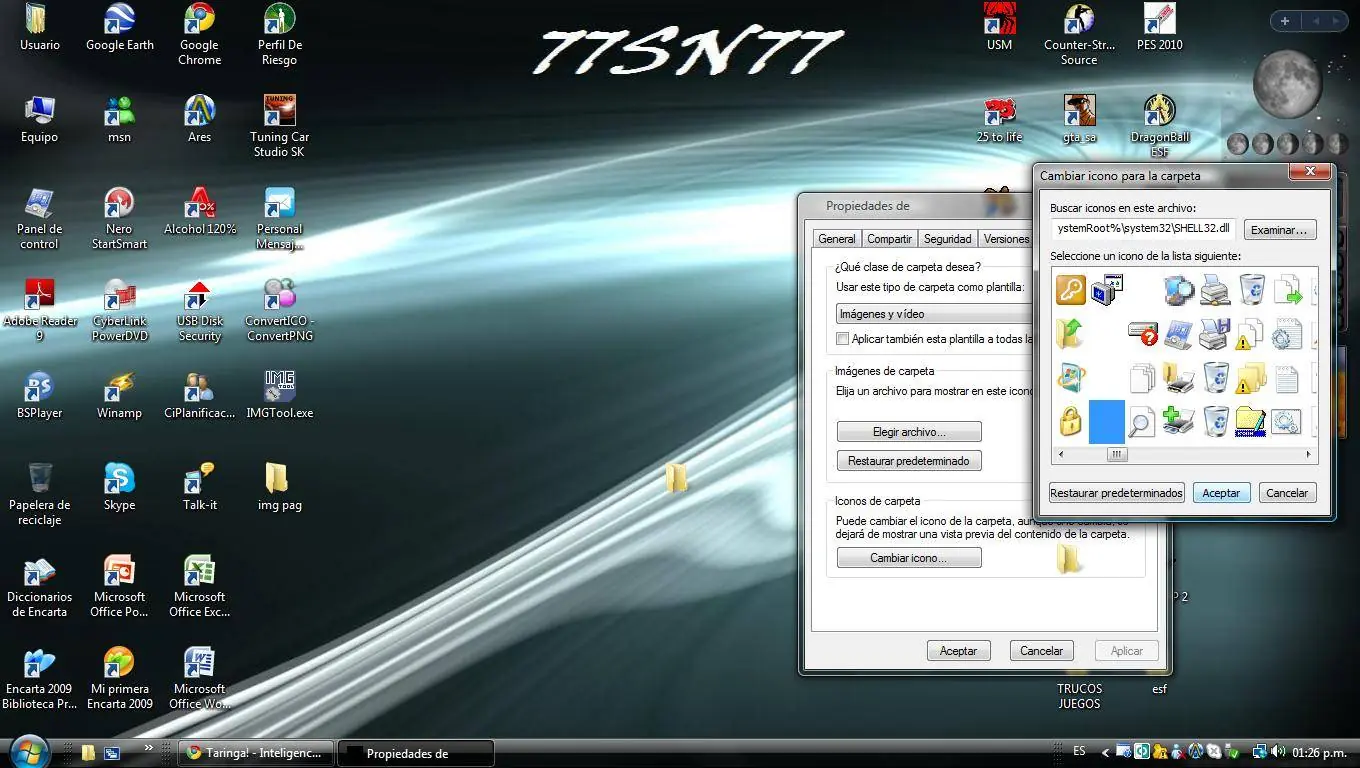Screen dimensions: 1360x768
Task: Pick the network printer icon in the icon list
Action: click(1215, 290)
